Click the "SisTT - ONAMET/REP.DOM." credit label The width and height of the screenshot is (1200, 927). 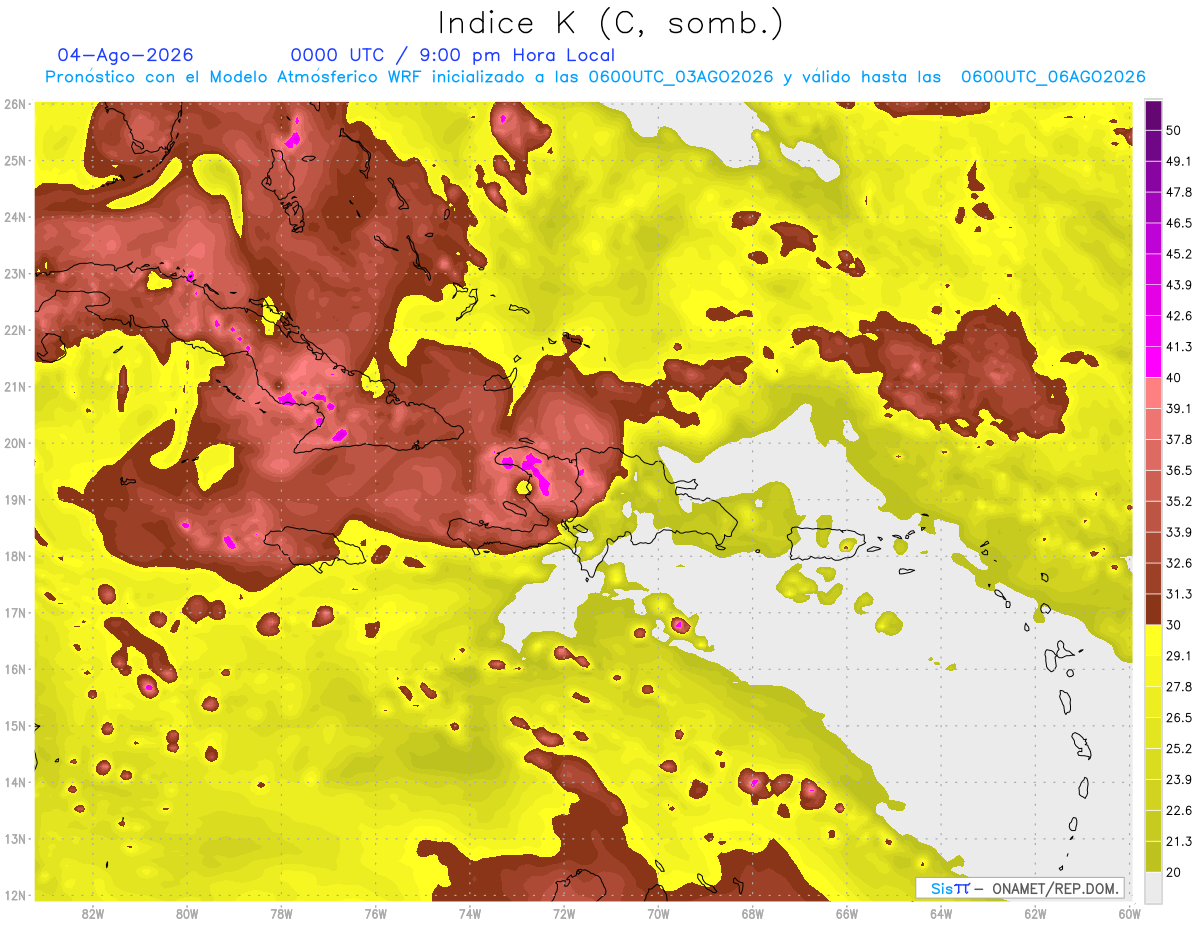(1020, 888)
